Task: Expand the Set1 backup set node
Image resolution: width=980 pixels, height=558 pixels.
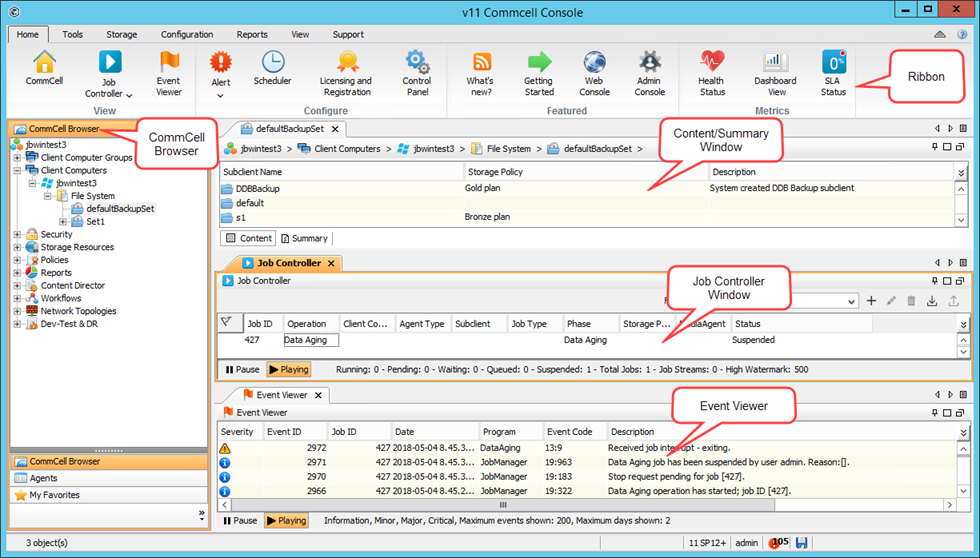Action: [x=63, y=222]
